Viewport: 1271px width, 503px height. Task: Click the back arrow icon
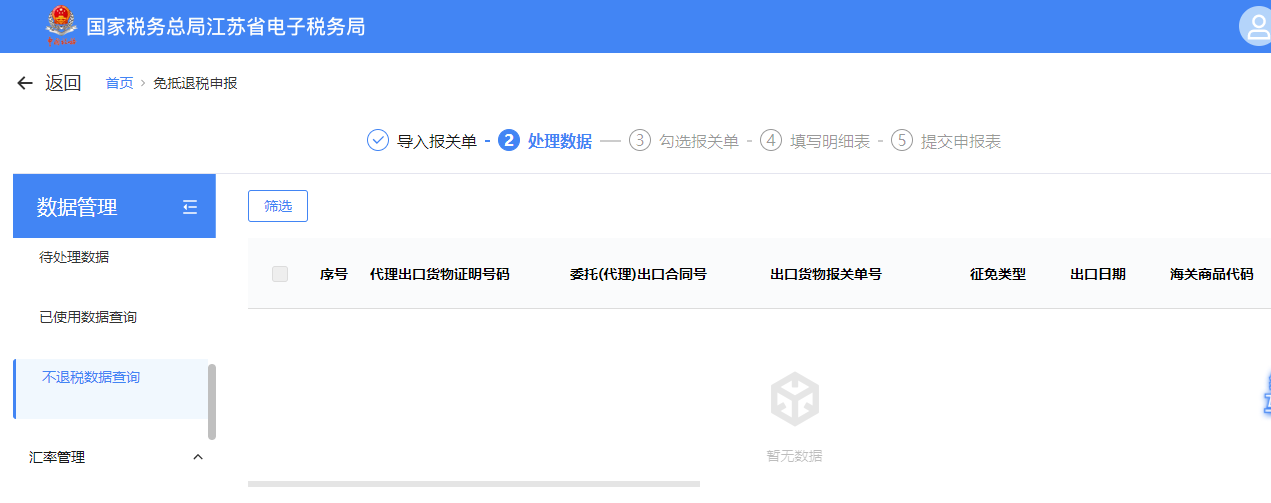(x=25, y=83)
